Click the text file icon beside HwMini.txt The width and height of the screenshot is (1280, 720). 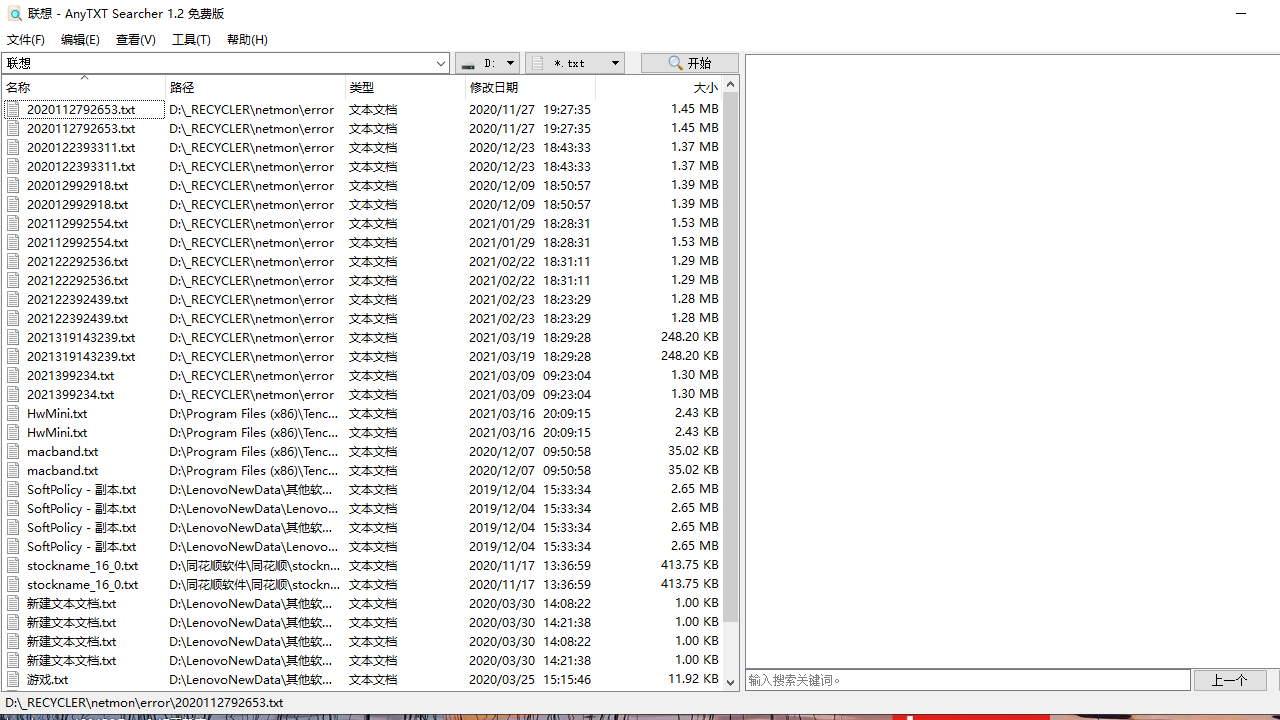click(12, 413)
